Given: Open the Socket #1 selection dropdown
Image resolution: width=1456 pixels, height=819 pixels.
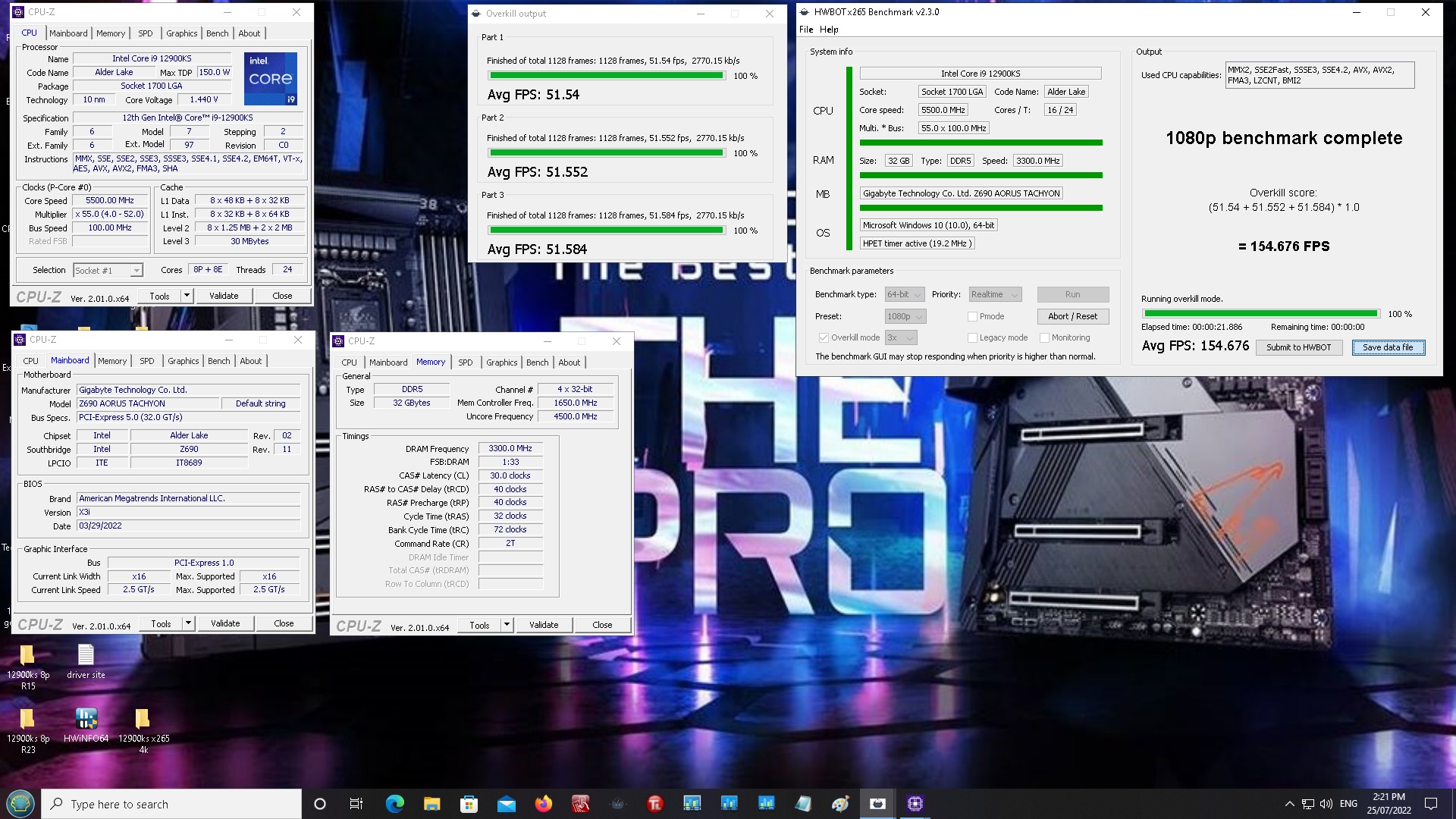Looking at the screenshot, I should [108, 271].
